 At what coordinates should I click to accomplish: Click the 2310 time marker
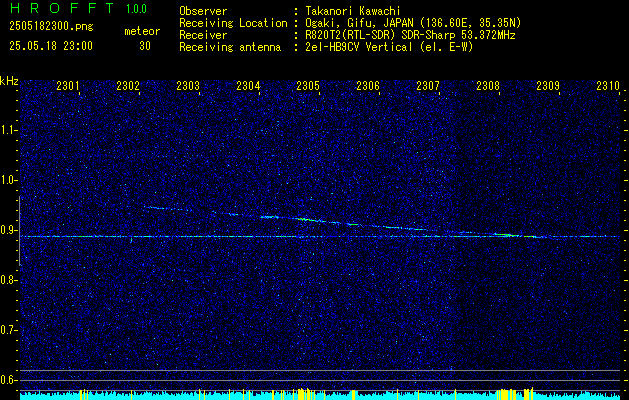(608, 85)
